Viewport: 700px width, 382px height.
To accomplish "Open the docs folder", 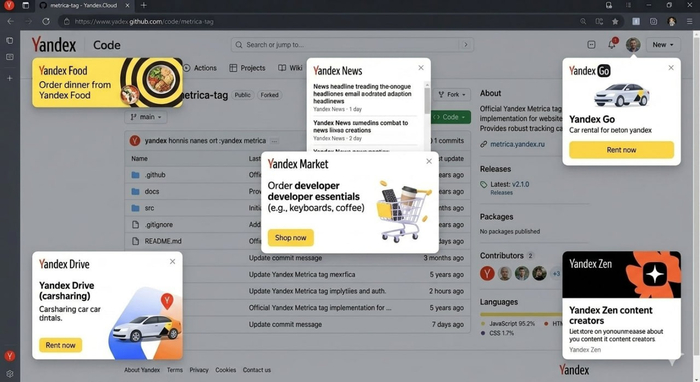I will tap(152, 191).
